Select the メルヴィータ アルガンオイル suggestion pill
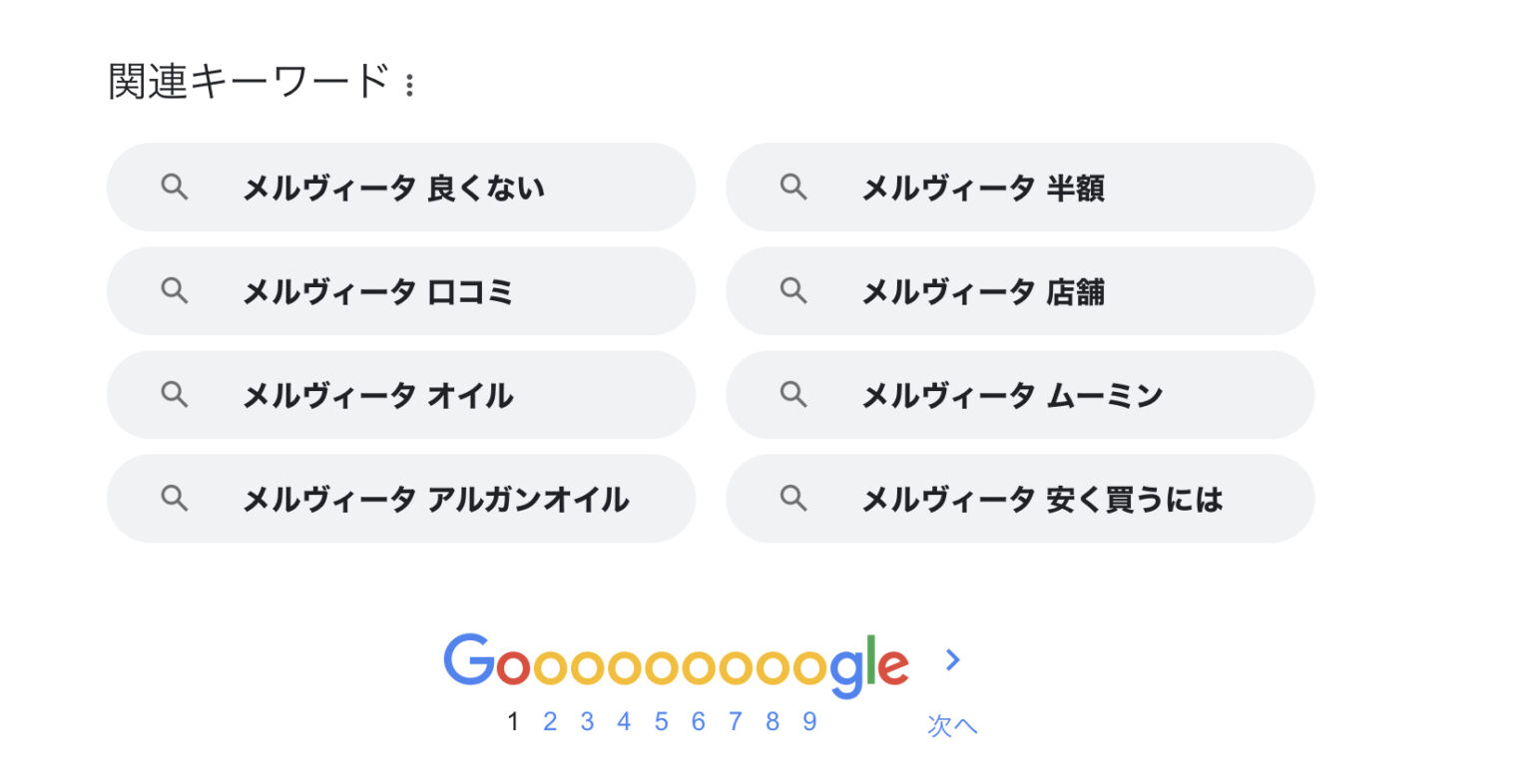 (401, 499)
